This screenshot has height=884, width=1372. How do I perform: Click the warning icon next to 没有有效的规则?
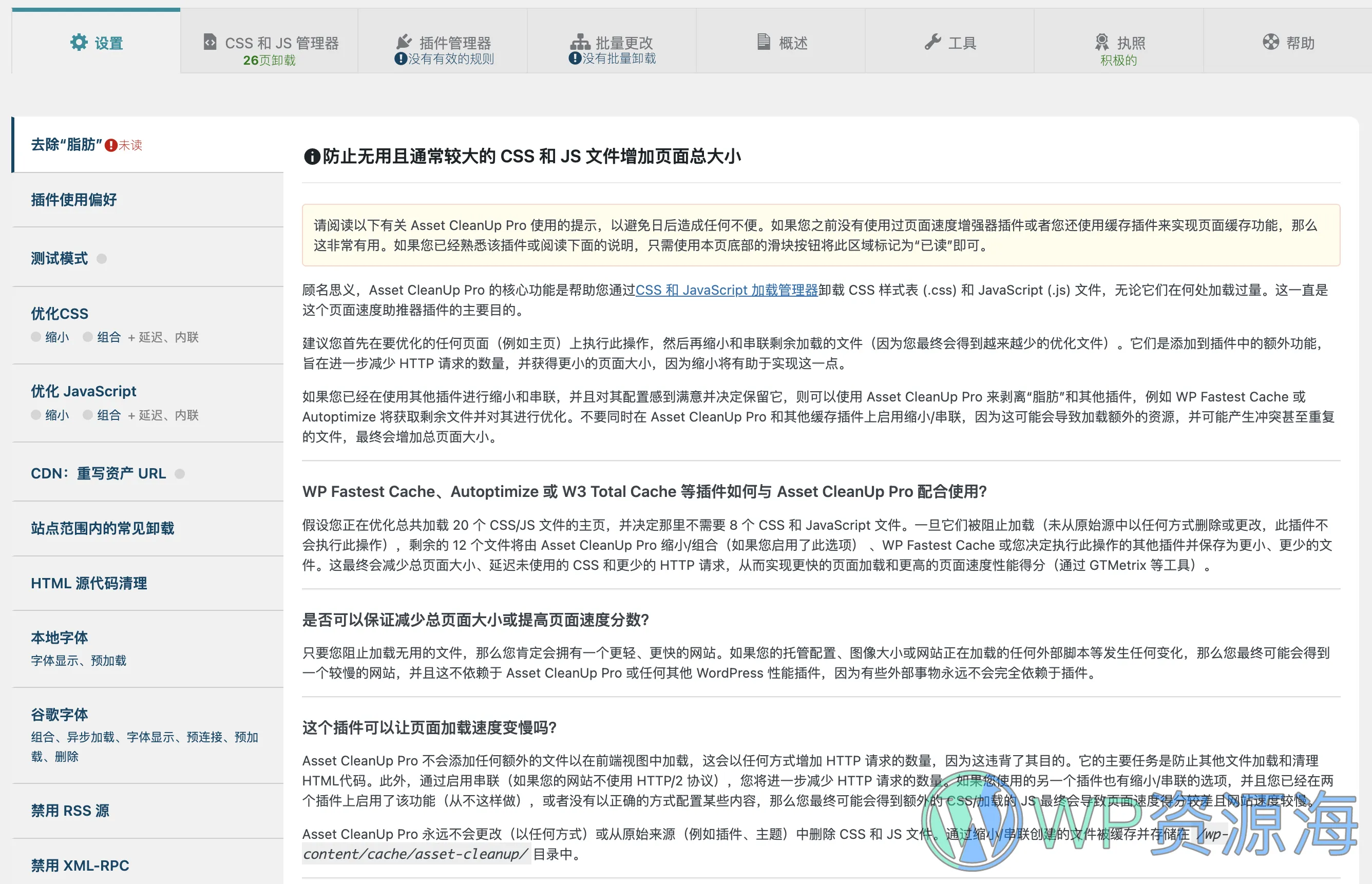tap(401, 59)
